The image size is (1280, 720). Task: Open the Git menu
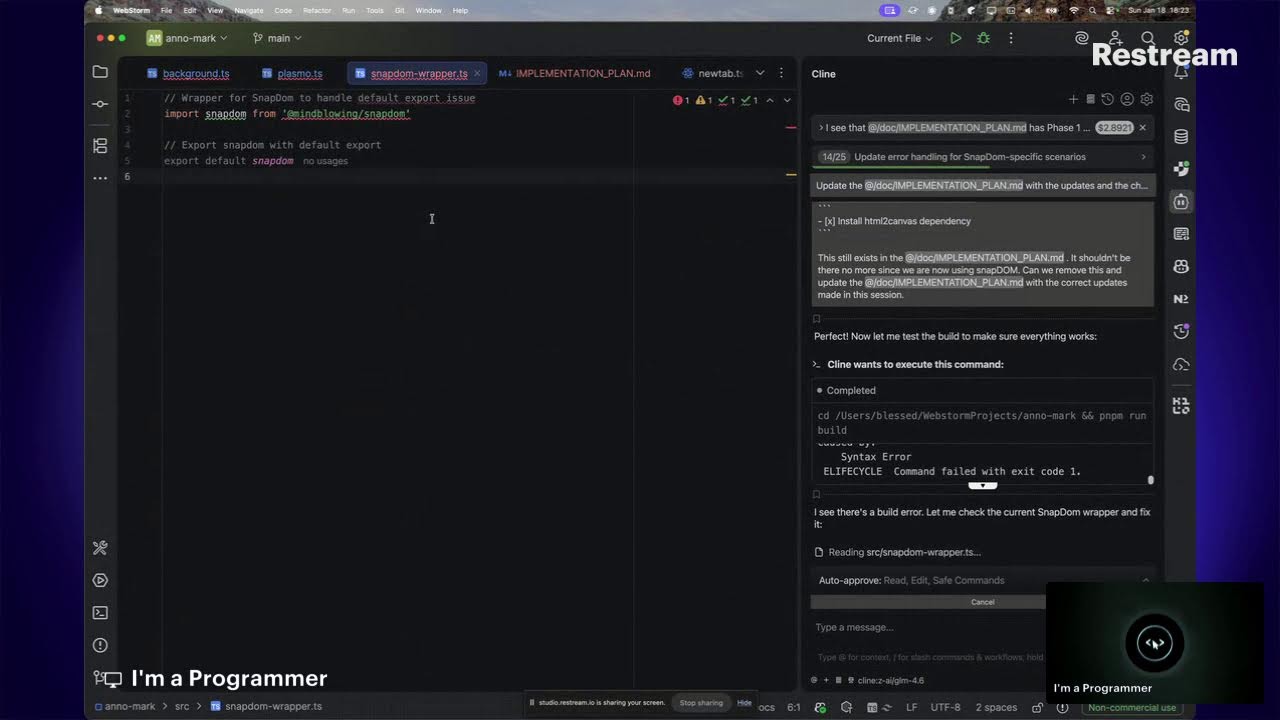(x=400, y=10)
